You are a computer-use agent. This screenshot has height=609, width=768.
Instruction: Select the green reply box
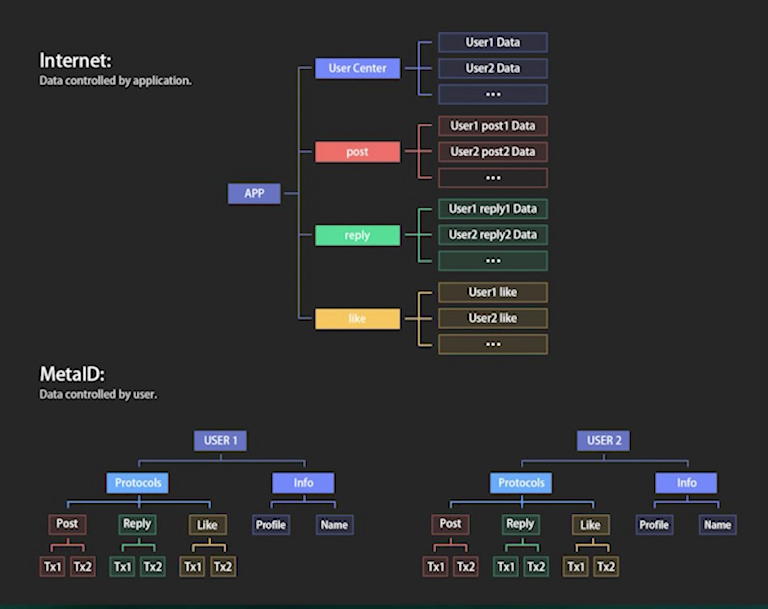tap(357, 235)
